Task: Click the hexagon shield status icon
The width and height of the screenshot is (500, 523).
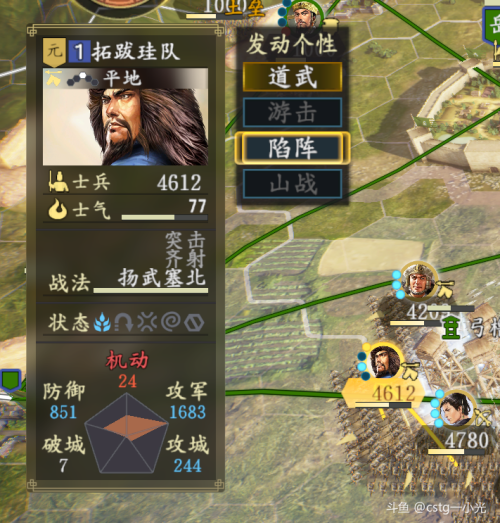Action: coord(194,323)
